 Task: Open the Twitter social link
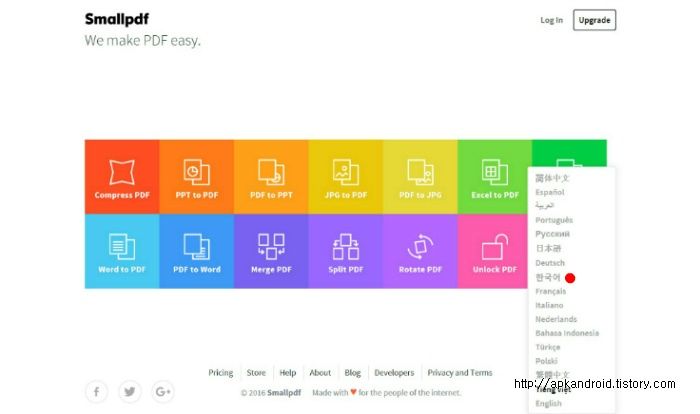[x=130, y=392]
